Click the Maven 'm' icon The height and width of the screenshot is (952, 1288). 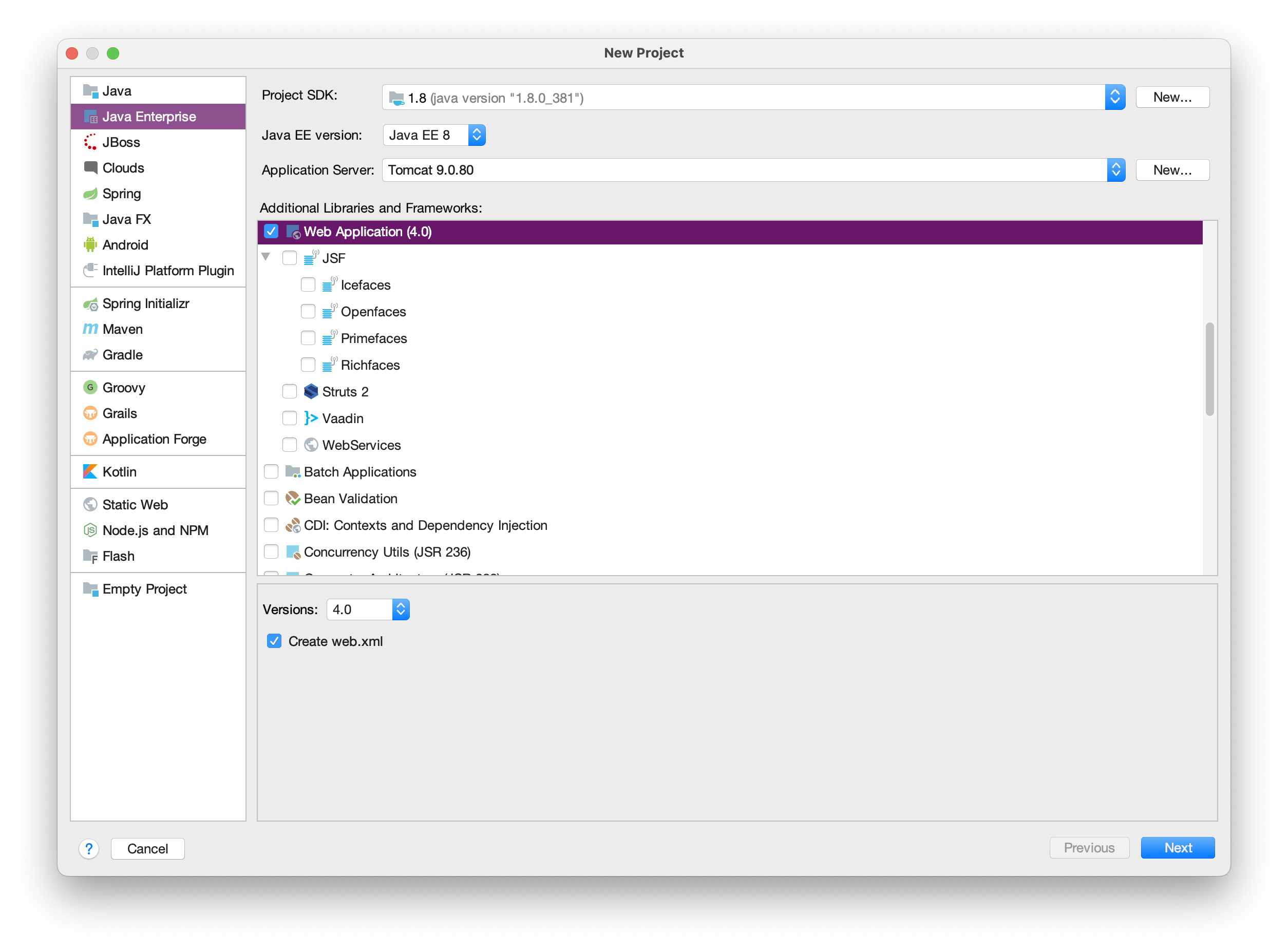tap(90, 329)
